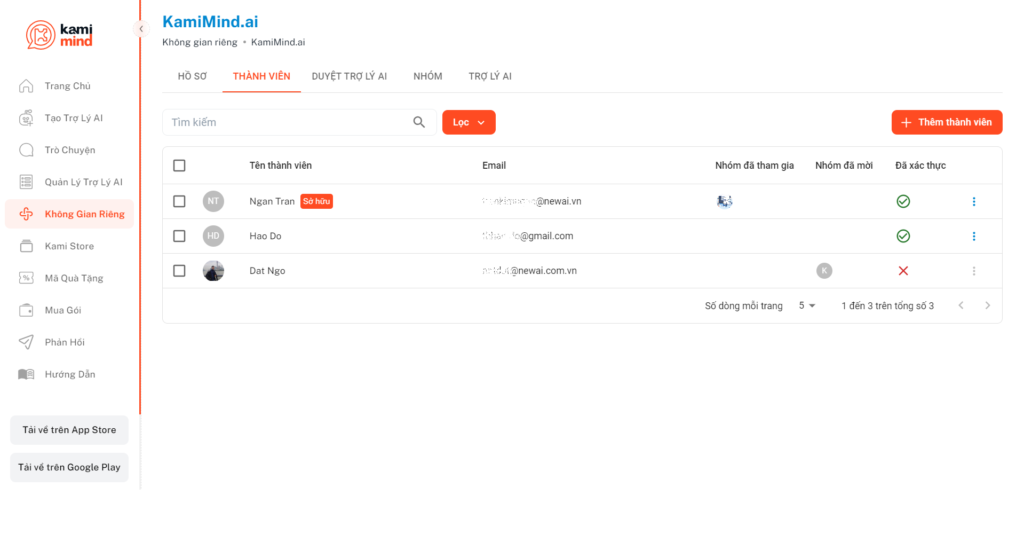Viewport: 1024px width, 534px height.
Task: Select the Hao Do row checkbox
Action: click(x=179, y=236)
